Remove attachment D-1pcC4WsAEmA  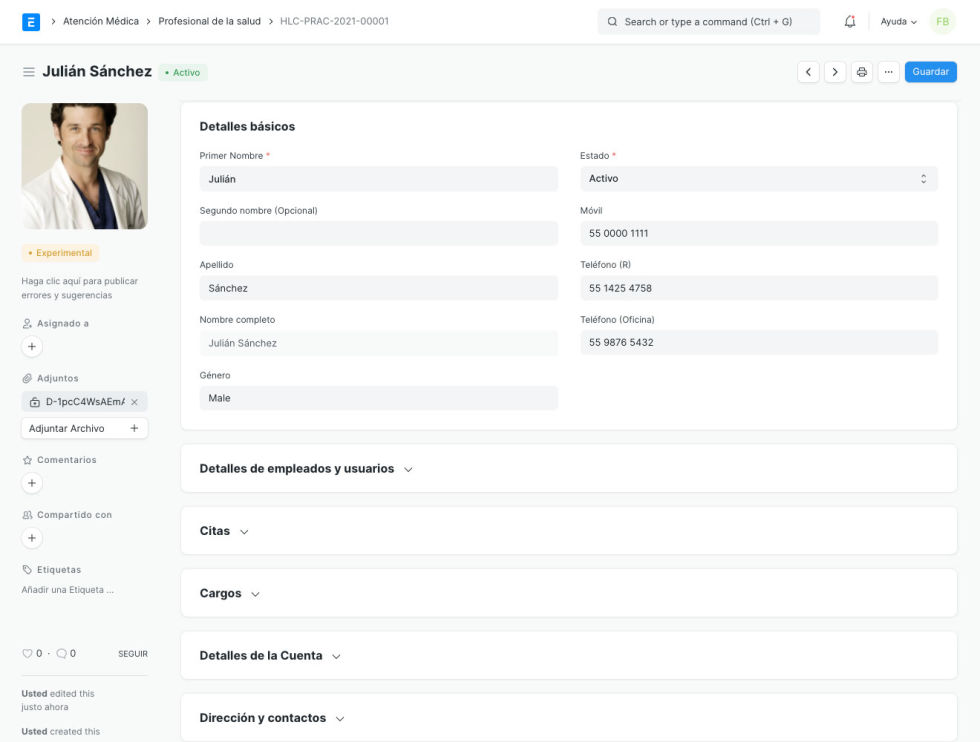[135, 402]
